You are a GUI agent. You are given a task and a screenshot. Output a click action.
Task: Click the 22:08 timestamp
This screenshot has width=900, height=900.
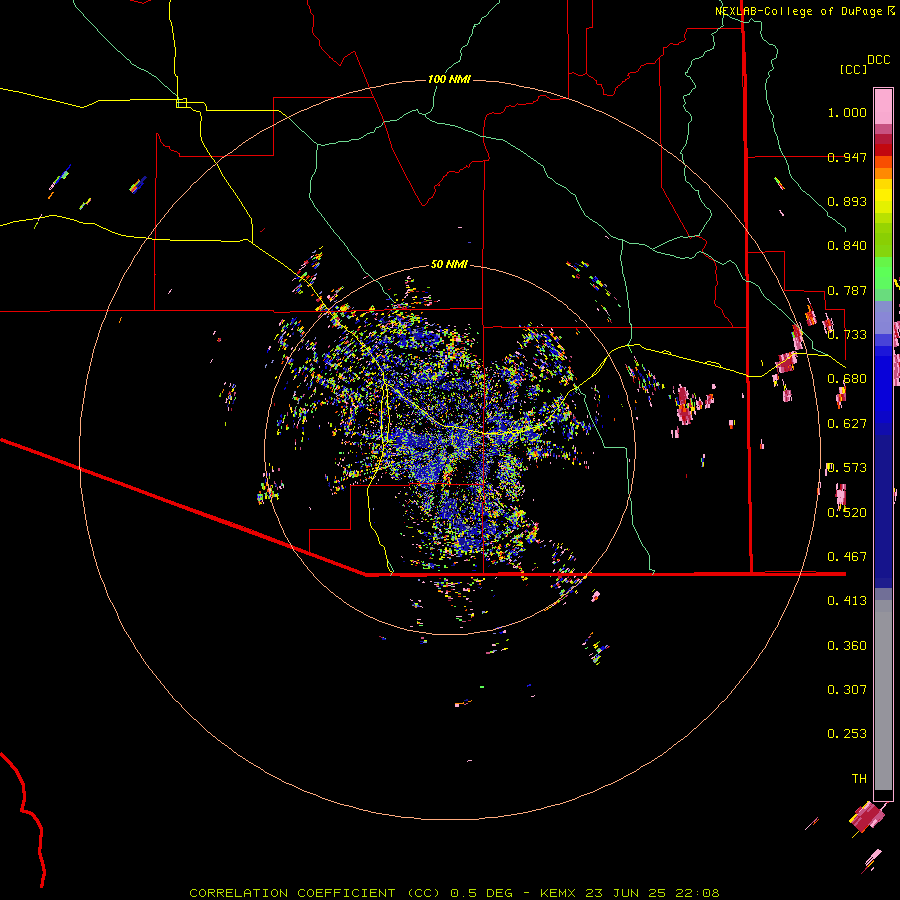click(x=696, y=893)
